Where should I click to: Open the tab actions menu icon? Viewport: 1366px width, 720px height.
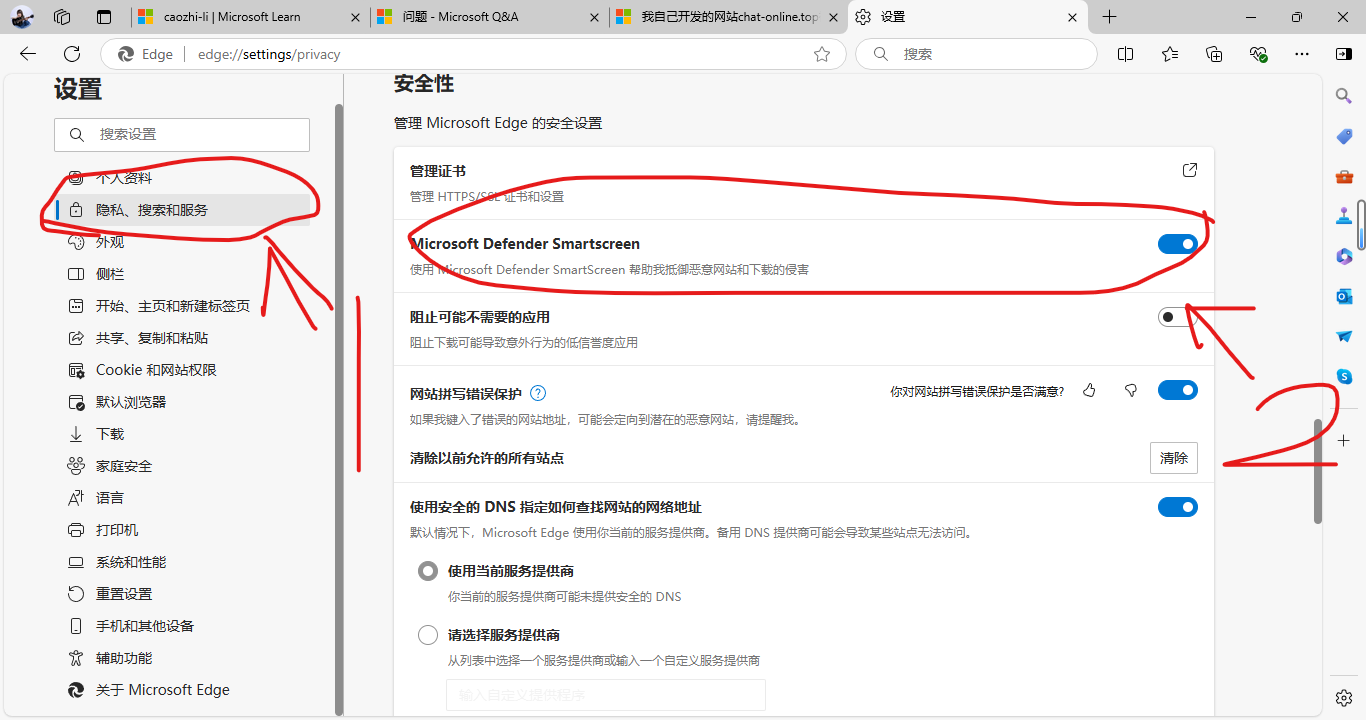point(104,17)
